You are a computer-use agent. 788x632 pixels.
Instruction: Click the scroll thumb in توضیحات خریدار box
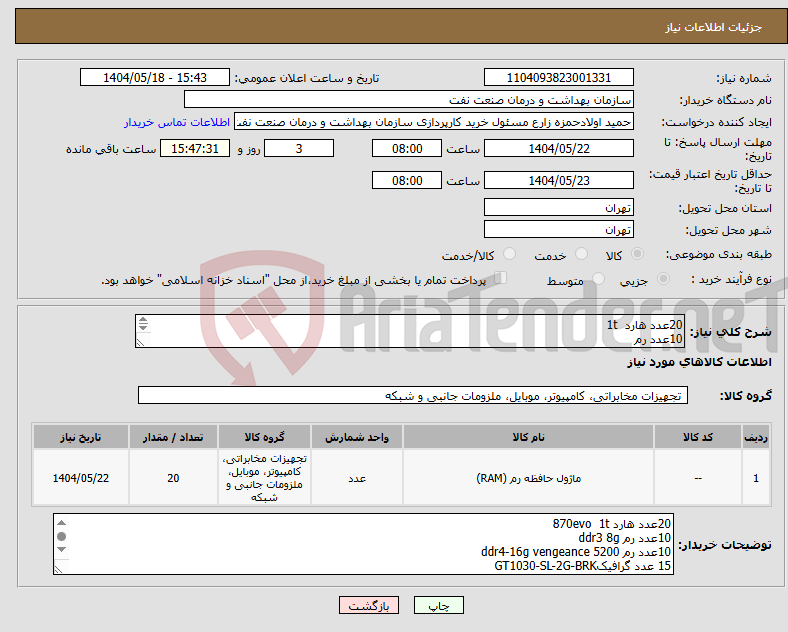[x=61, y=536]
